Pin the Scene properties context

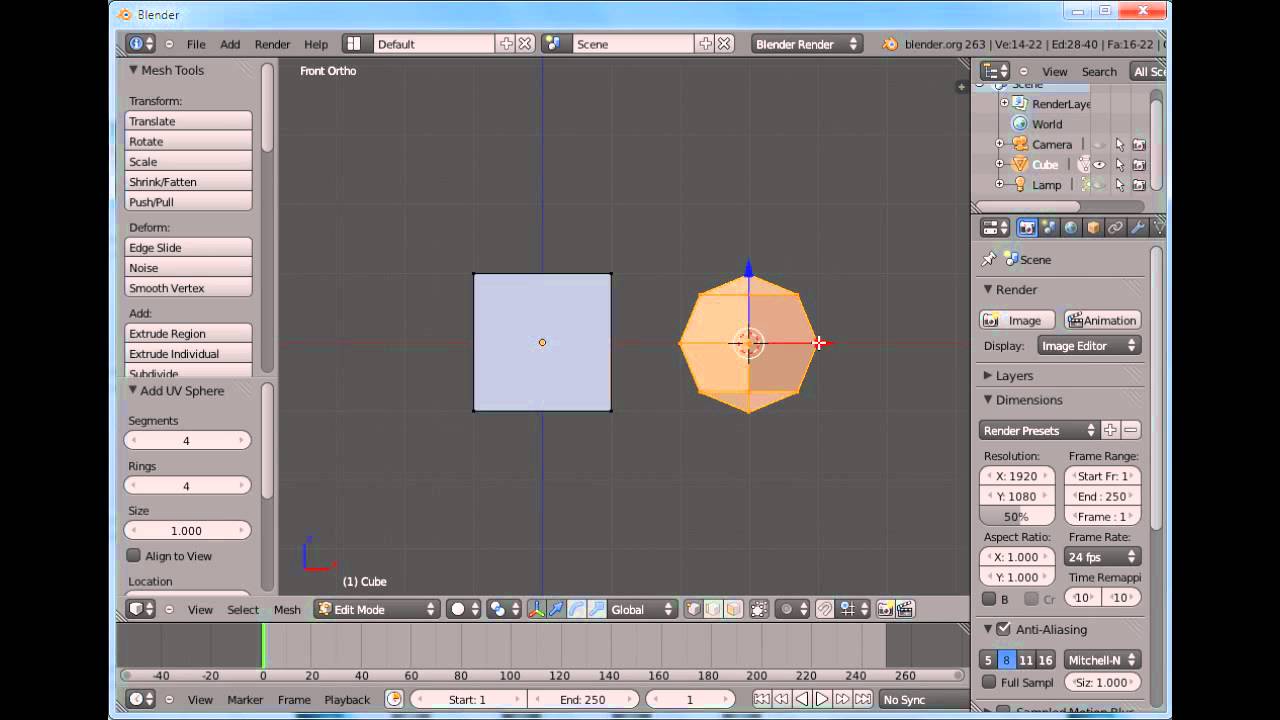point(988,259)
